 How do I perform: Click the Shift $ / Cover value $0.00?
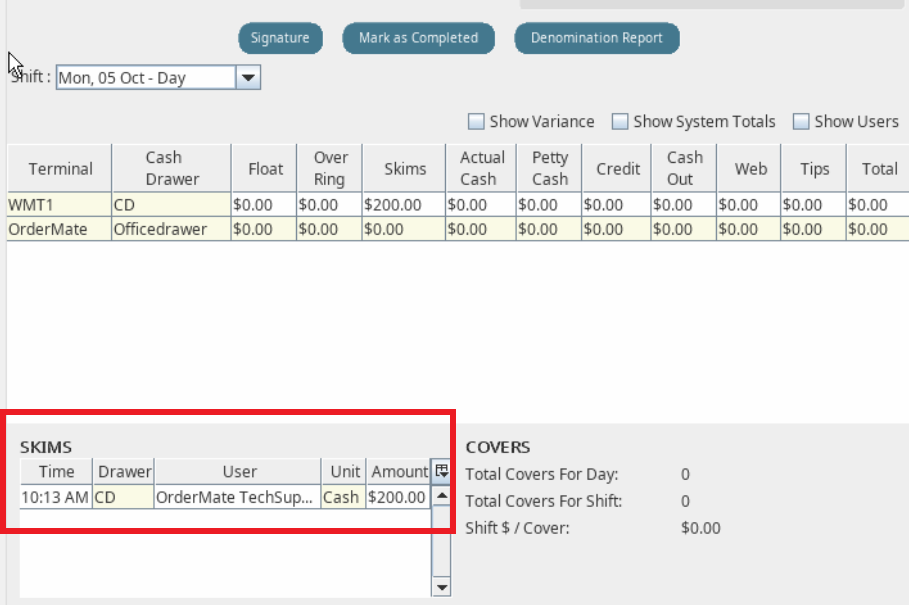[700, 528]
